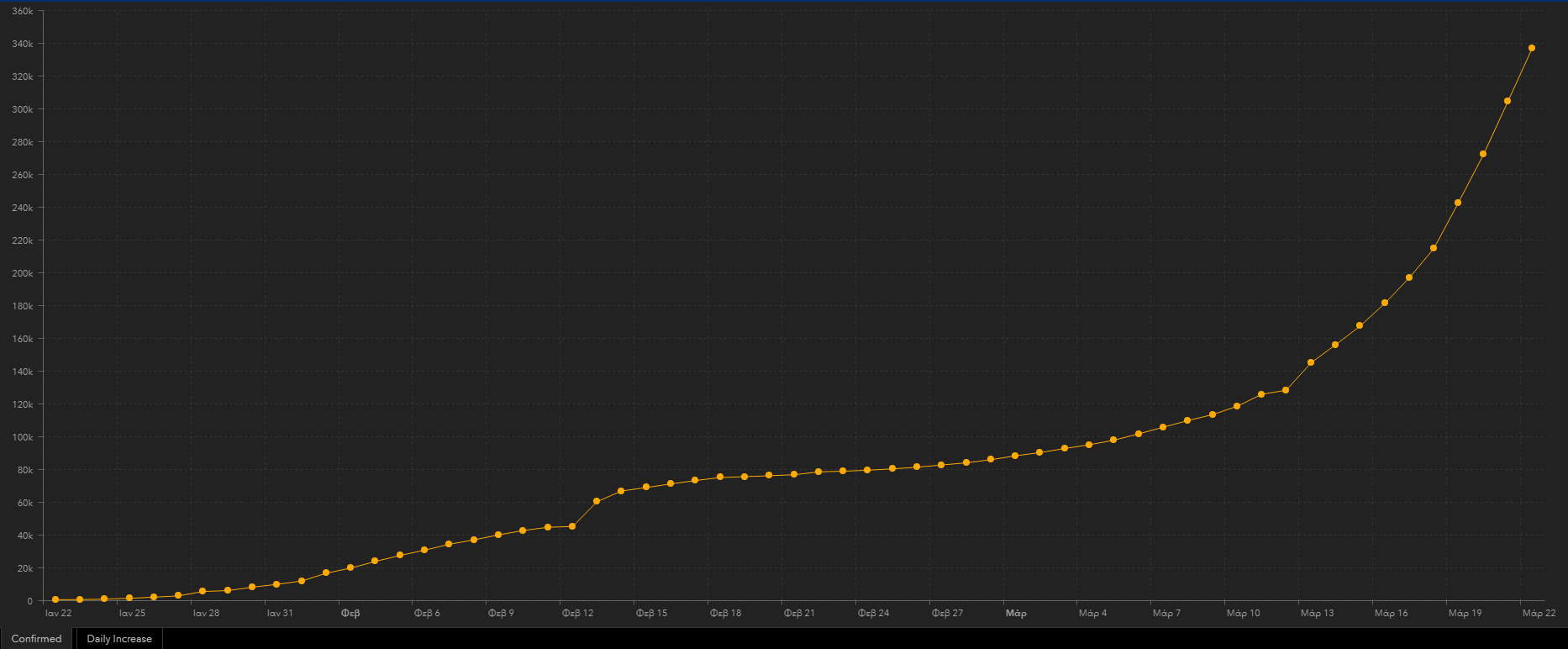Click the 200k y-axis label
The height and width of the screenshot is (649, 1568).
22,273
